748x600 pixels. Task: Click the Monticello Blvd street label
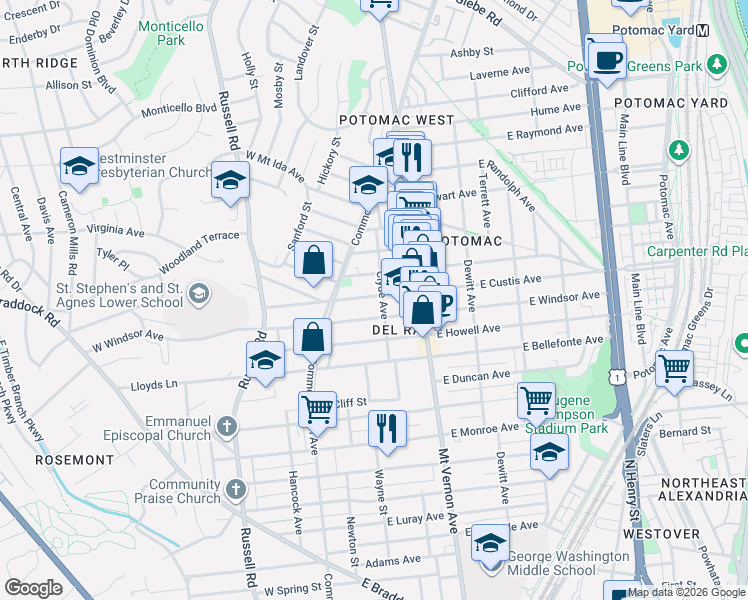pos(179,110)
